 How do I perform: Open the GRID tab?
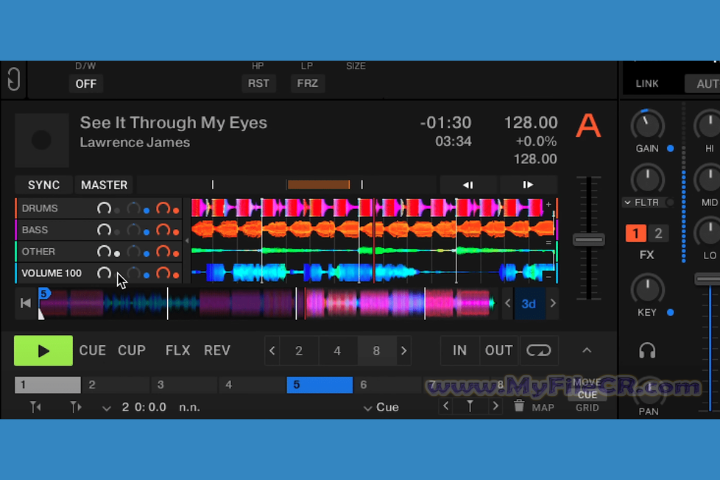(x=587, y=407)
